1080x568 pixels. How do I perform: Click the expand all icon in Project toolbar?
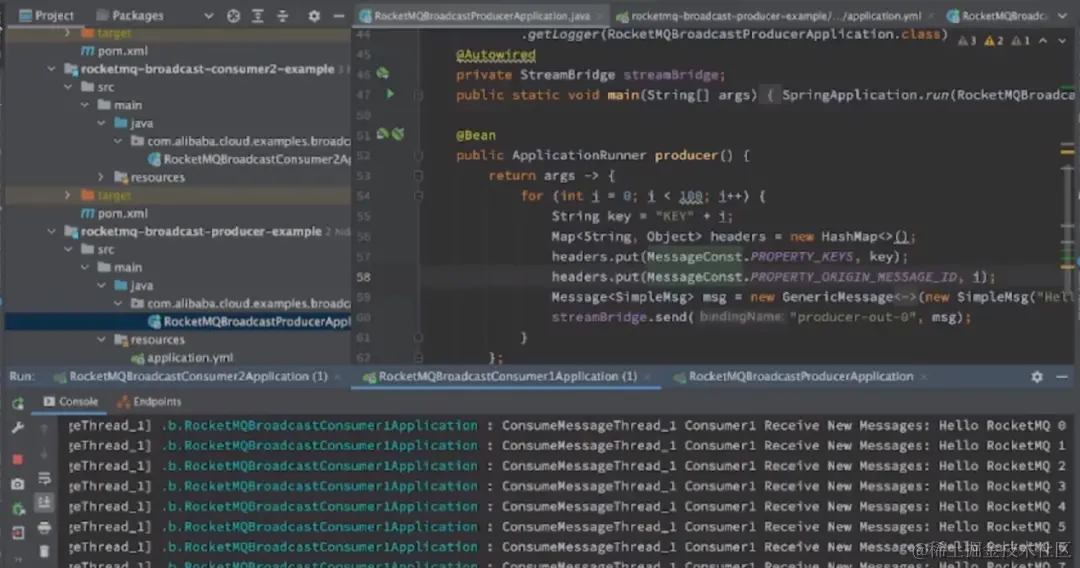[258, 15]
